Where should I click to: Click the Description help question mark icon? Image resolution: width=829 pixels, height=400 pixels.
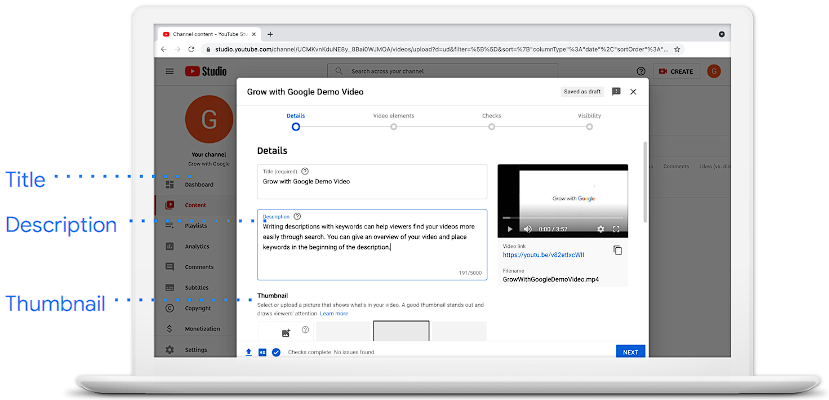(x=297, y=216)
